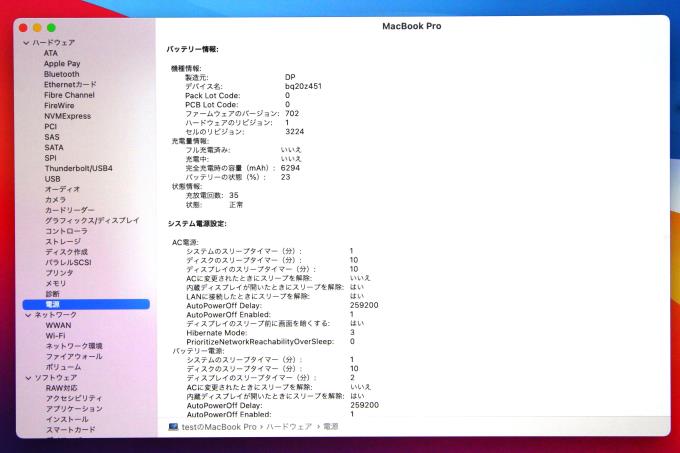Collapse the ソフトウェア section chevron
The image size is (680, 453).
(28, 378)
